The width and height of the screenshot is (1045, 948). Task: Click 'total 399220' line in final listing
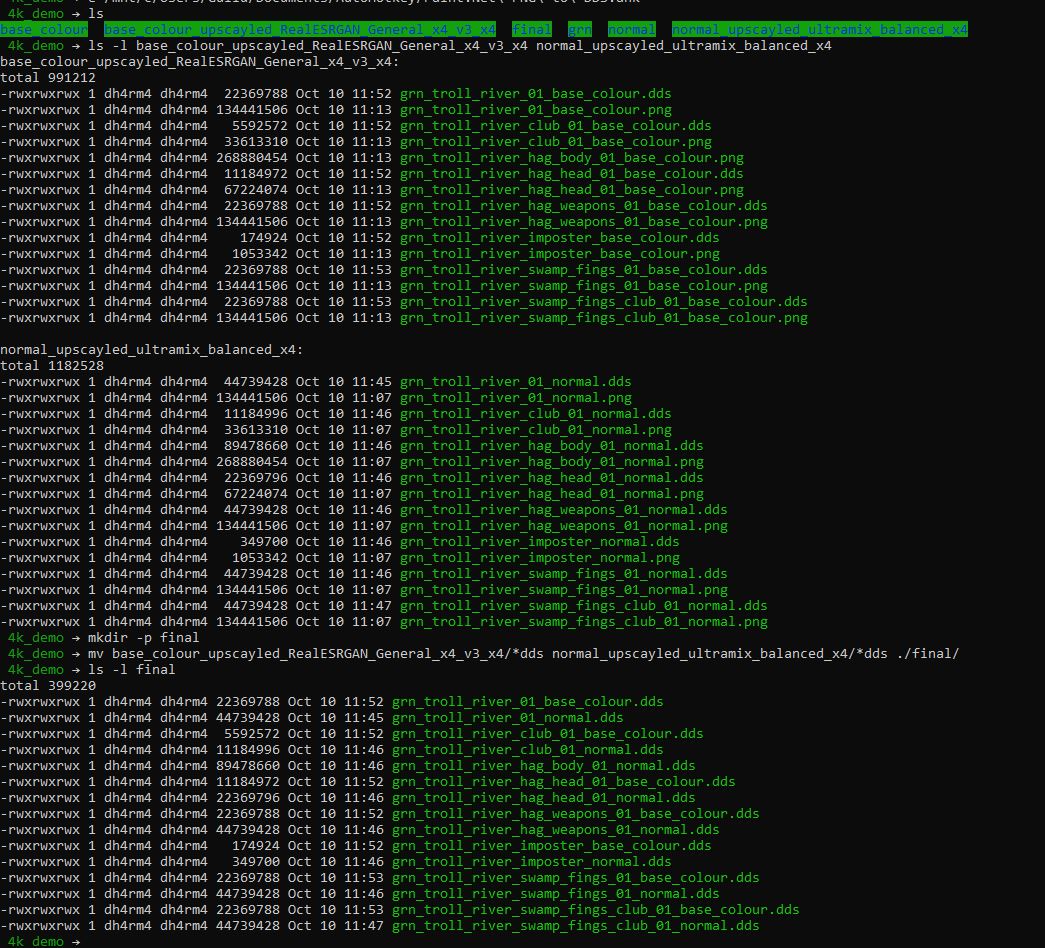(48, 686)
